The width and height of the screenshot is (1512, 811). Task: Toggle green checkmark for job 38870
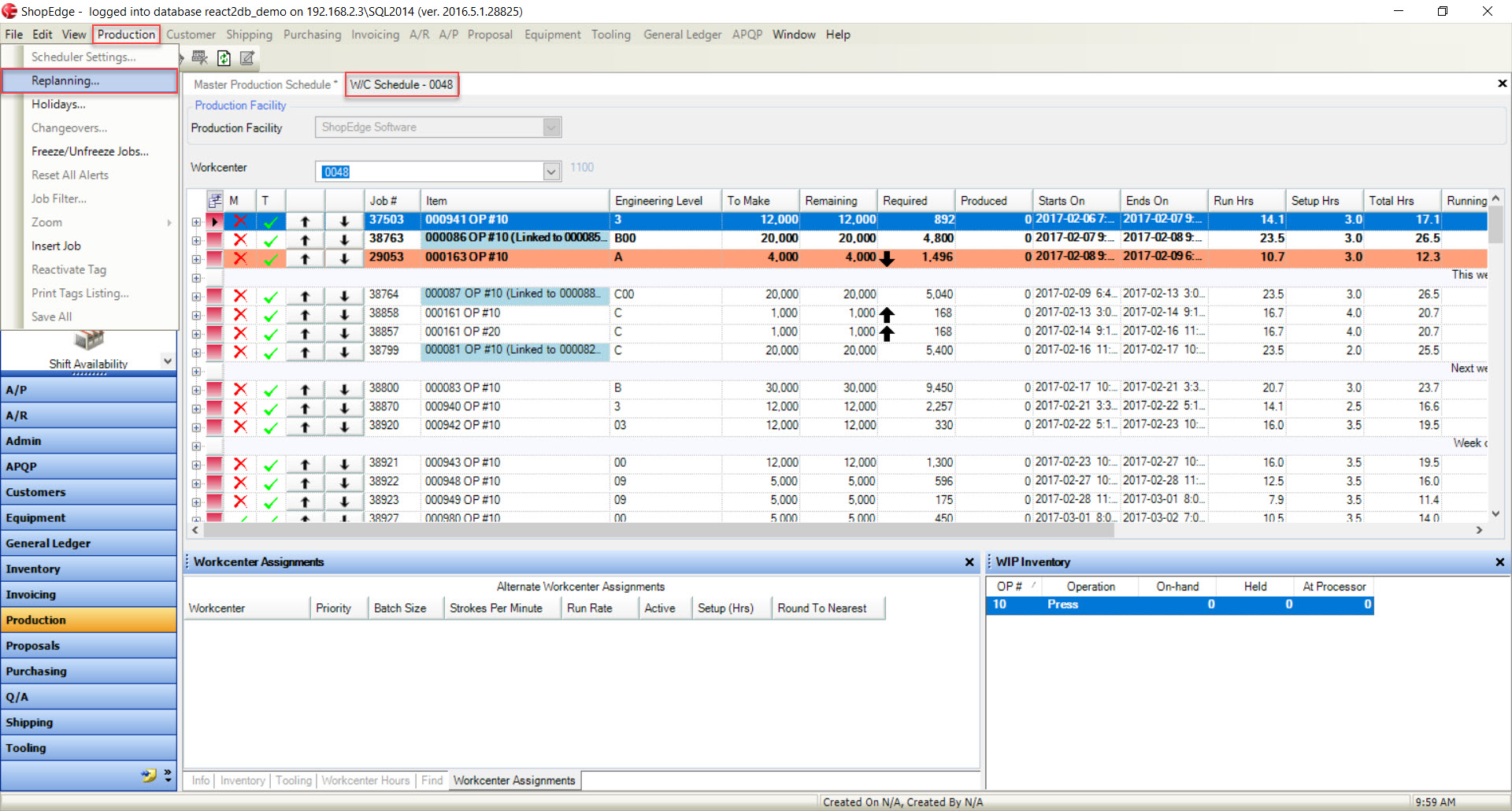tap(270, 409)
